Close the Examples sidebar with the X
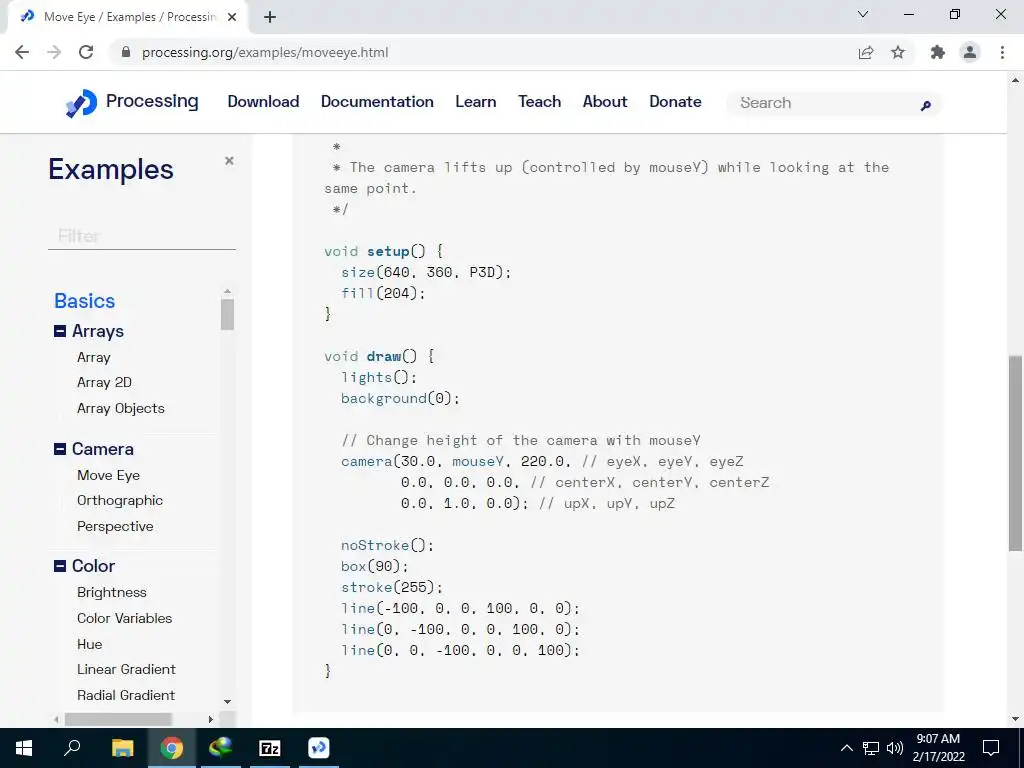Screen dimensions: 1024x768 pyautogui.click(x=229, y=161)
